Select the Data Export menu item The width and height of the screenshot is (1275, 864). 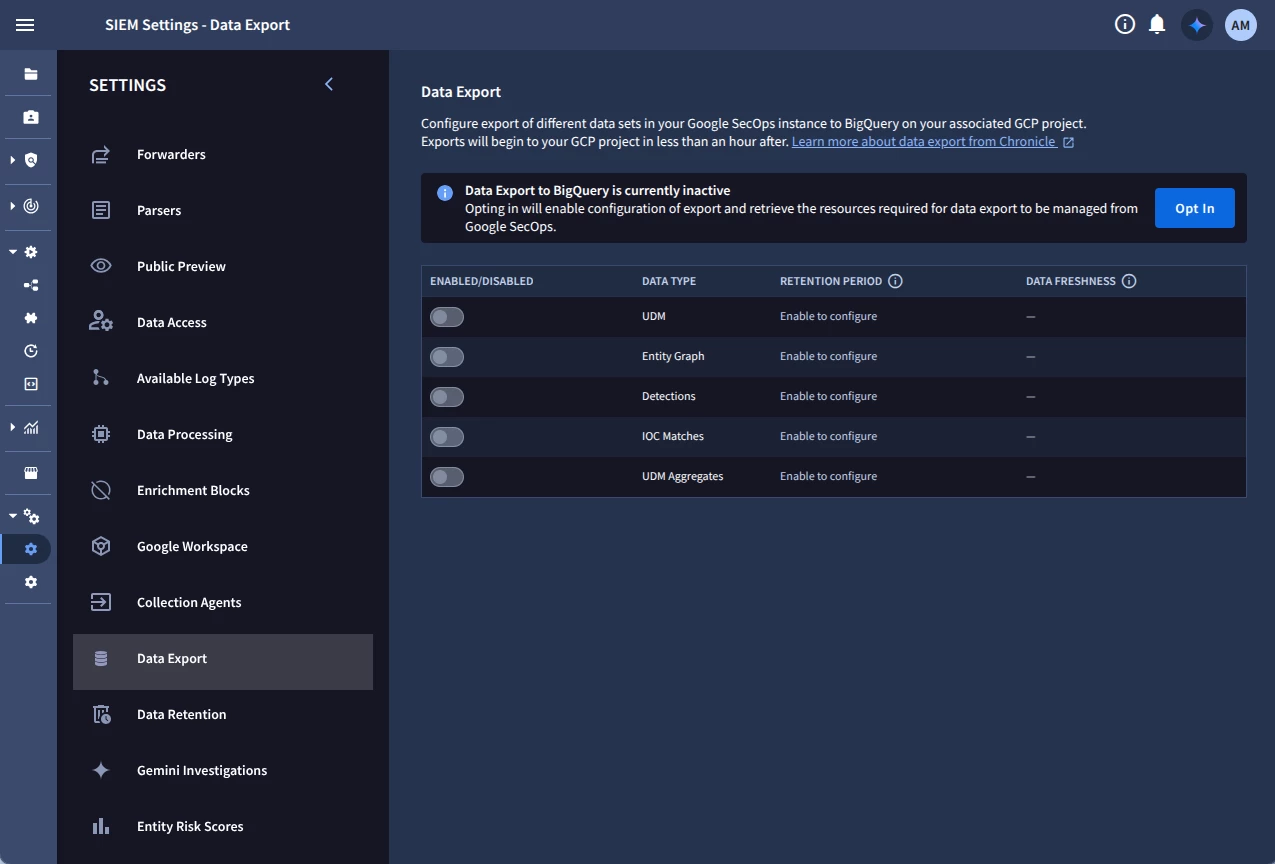click(223, 662)
